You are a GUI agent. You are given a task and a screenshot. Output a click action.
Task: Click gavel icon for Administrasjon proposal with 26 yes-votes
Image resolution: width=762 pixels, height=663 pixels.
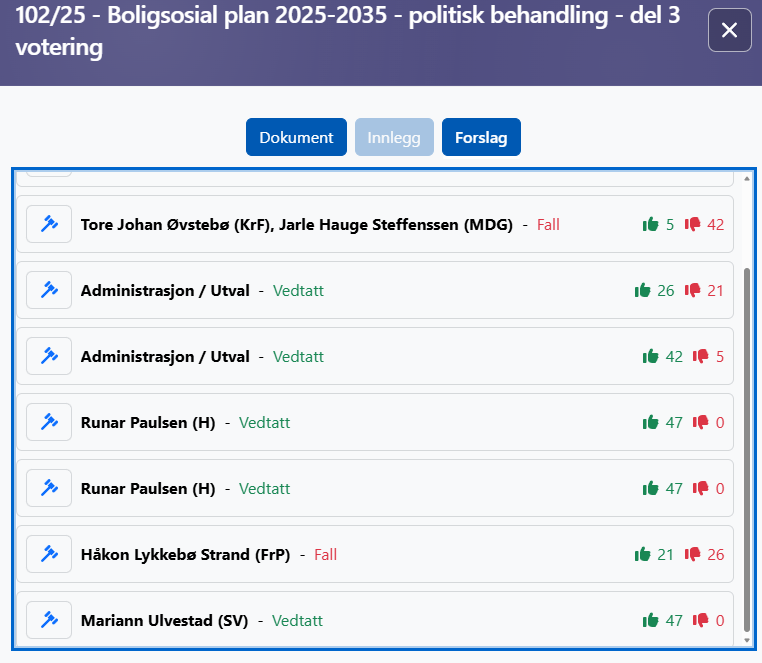[49, 290]
